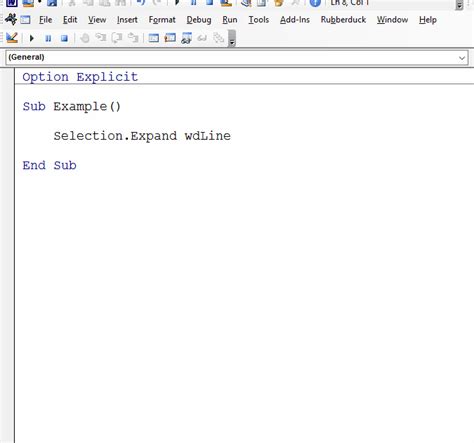The image size is (474, 443).
Task: Open the Tools menu
Action: coord(259,20)
